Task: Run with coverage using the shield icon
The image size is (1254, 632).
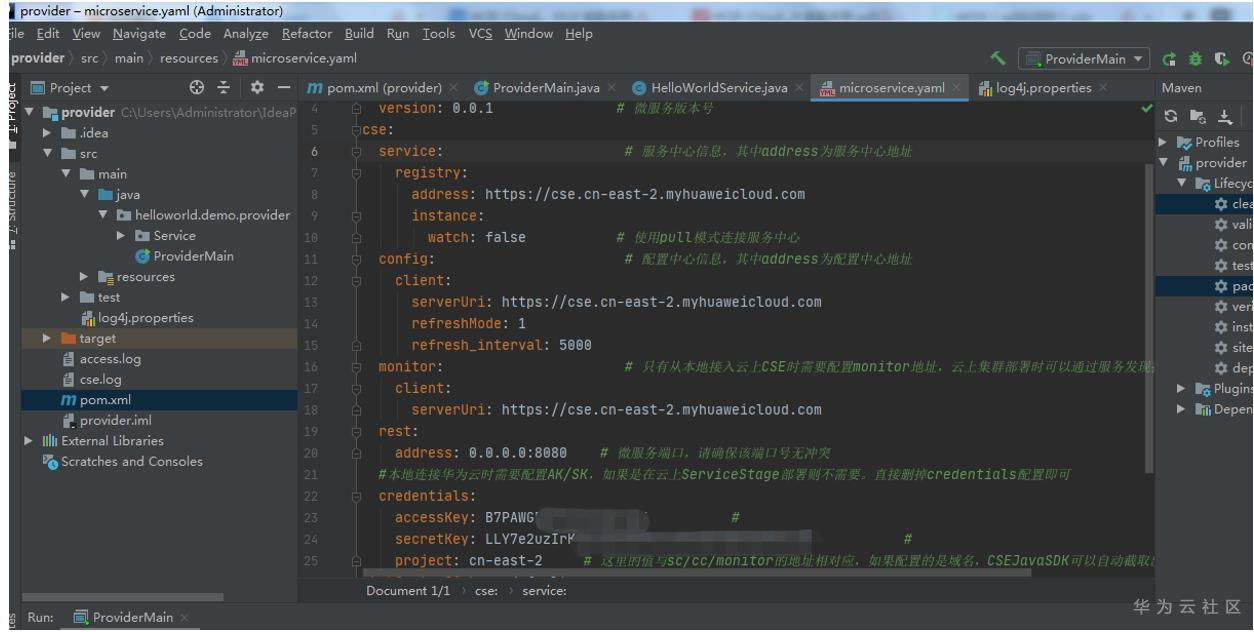Action: point(1224,60)
